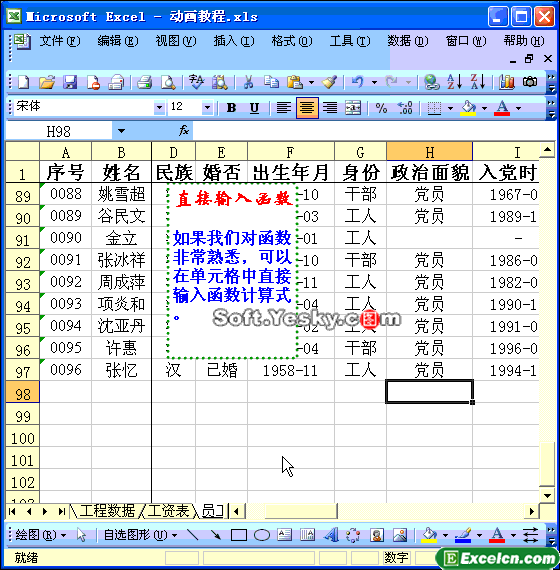Apply yellow fill color from toolbar
560x570 pixels.
(468, 108)
